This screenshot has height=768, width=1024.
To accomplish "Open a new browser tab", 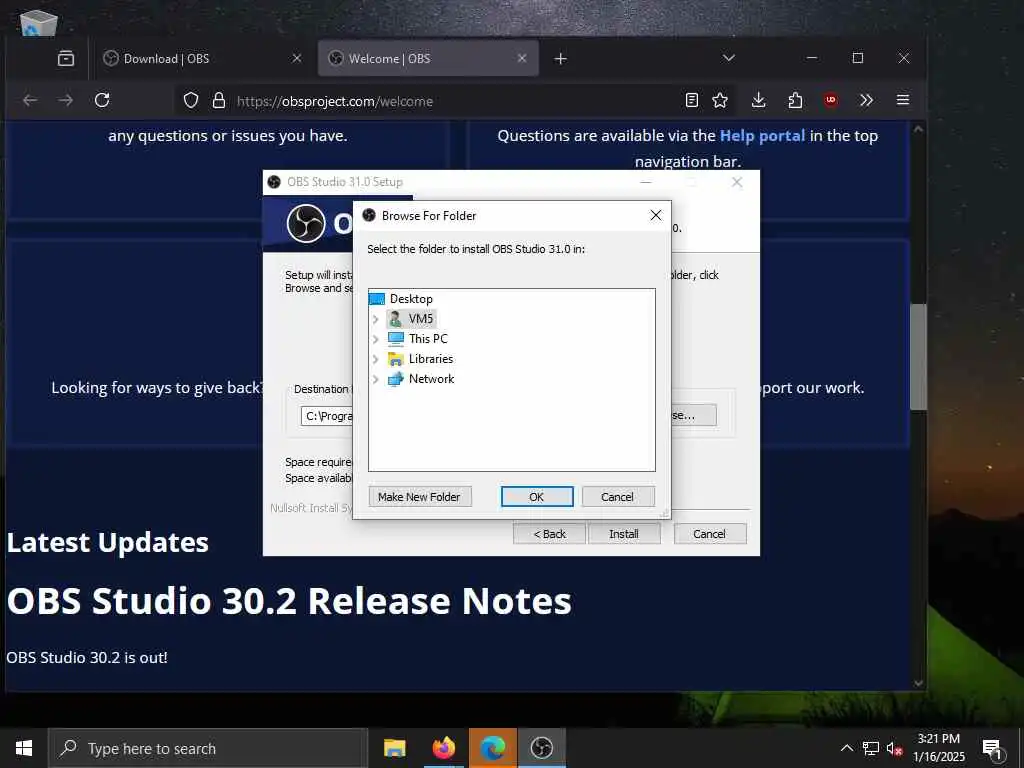I will (x=560, y=59).
